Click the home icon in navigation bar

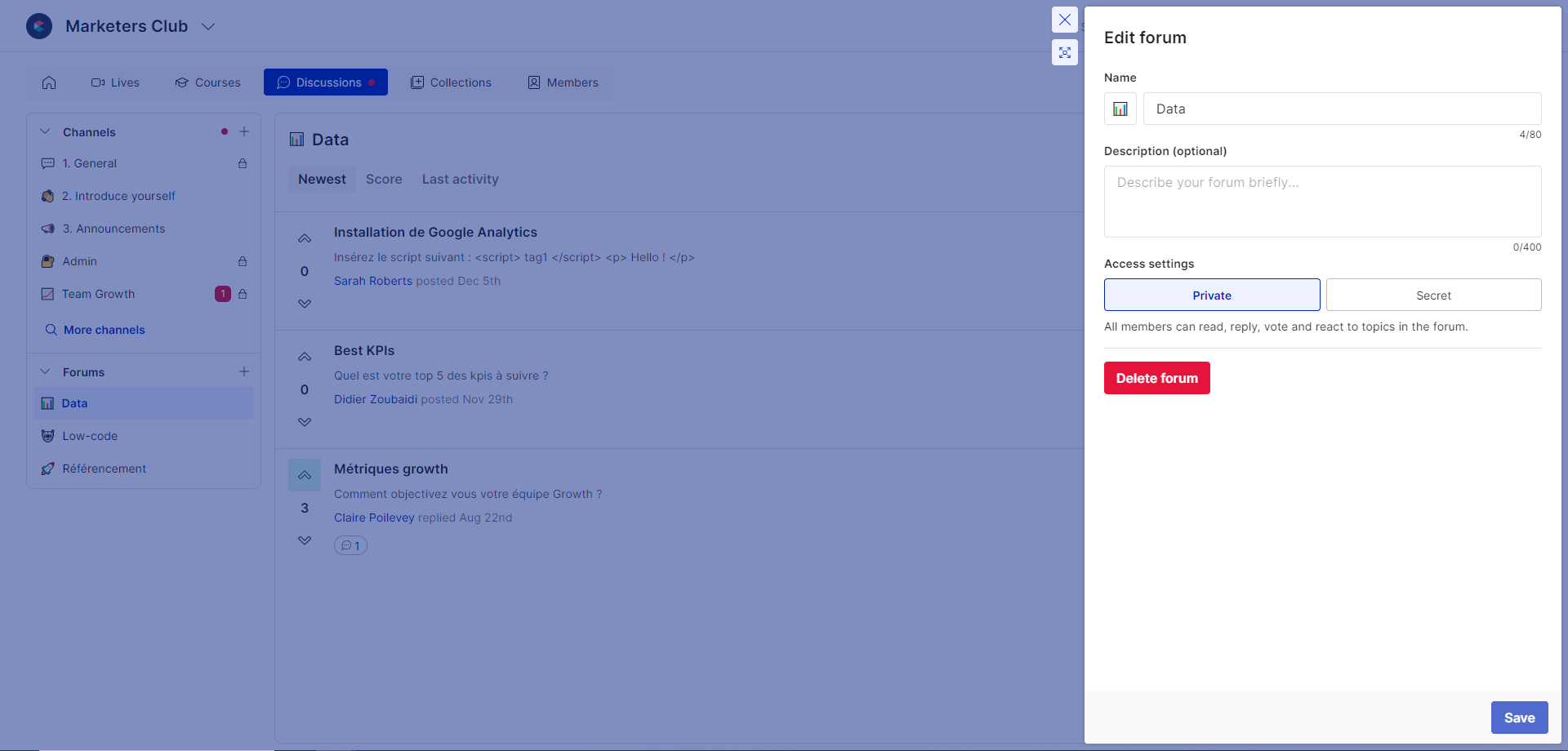(x=49, y=82)
